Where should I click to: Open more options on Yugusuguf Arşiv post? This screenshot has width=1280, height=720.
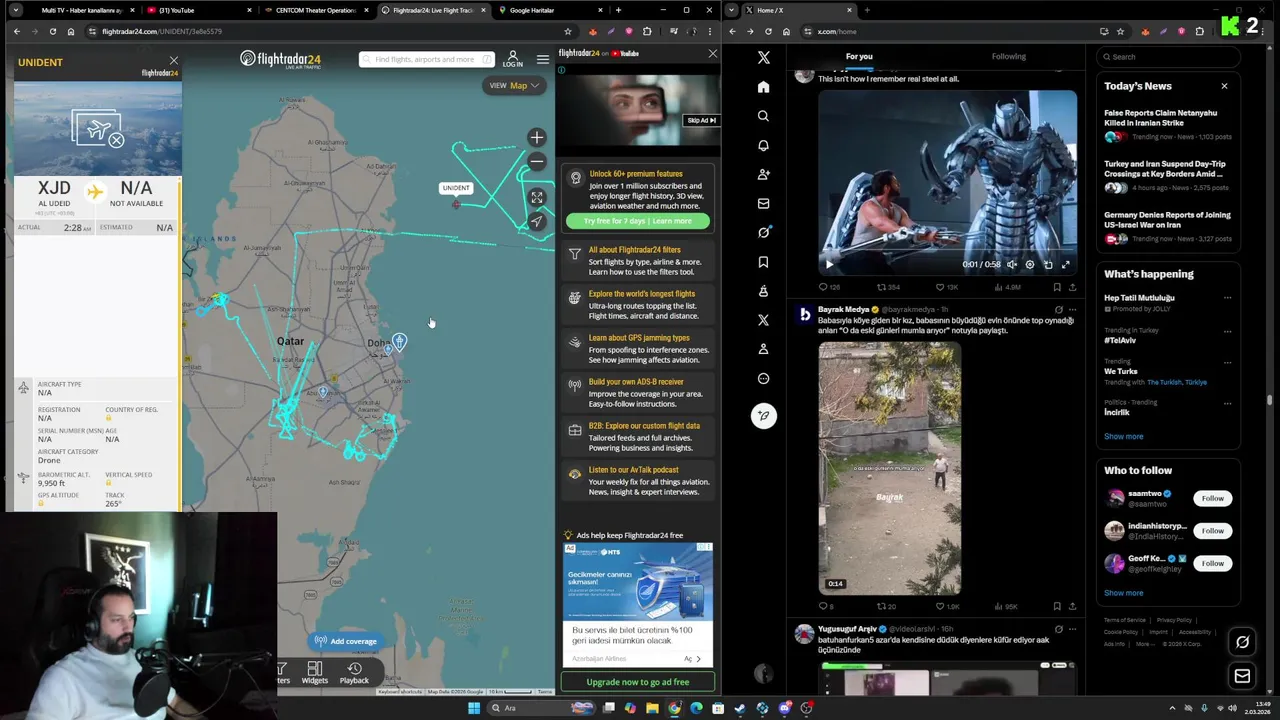coord(1072,629)
